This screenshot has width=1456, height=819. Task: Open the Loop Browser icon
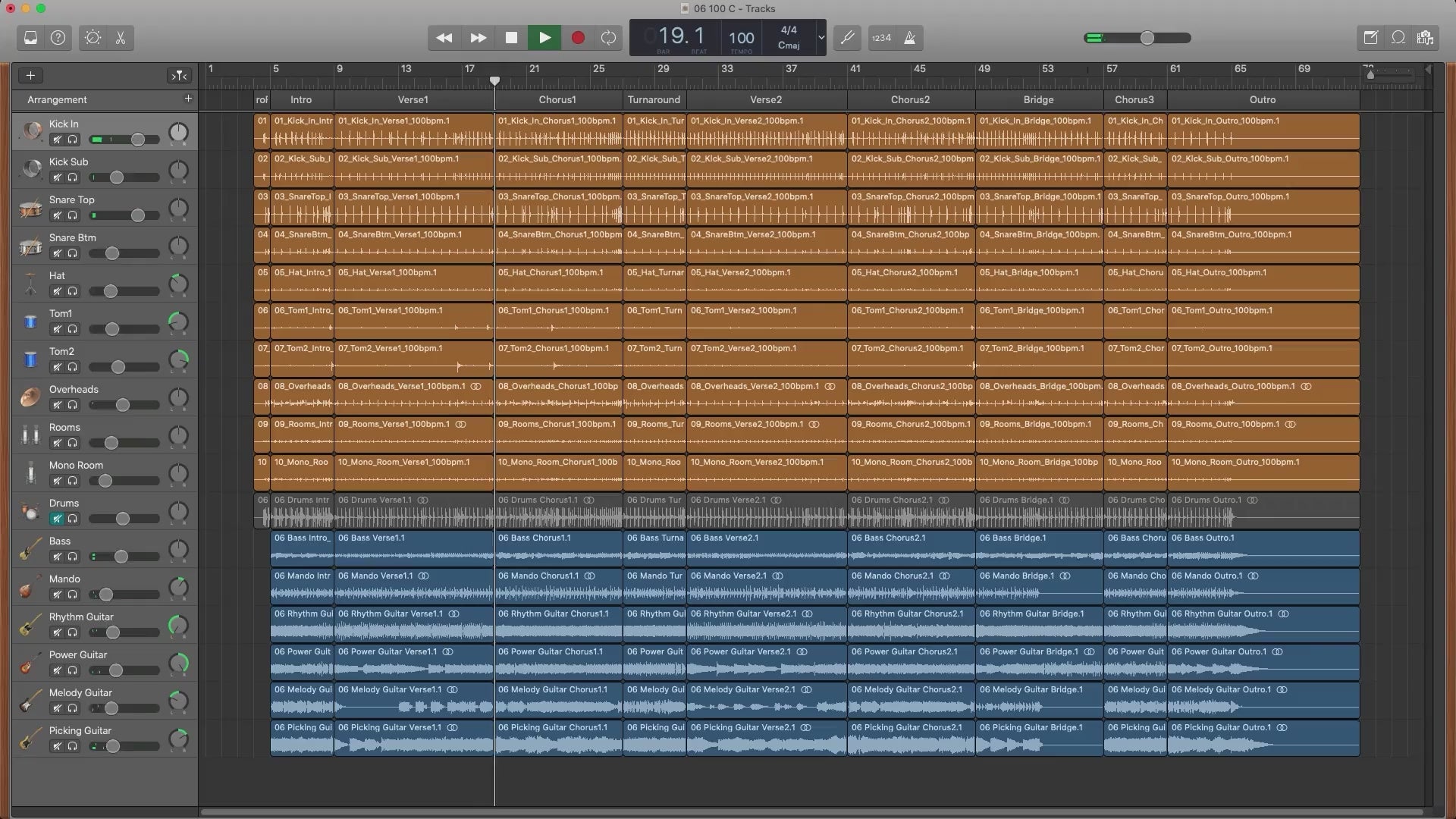(1398, 38)
